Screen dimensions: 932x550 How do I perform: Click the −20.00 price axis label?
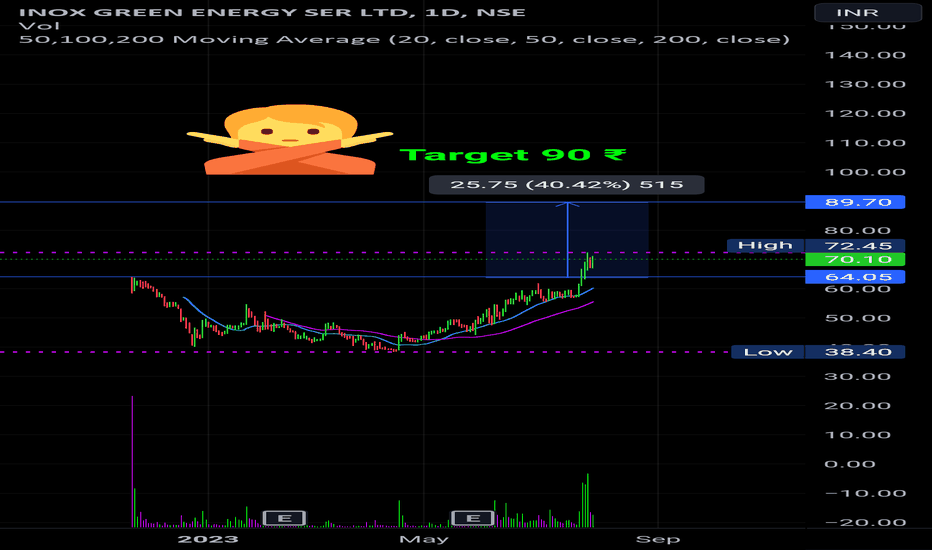[x=865, y=522]
